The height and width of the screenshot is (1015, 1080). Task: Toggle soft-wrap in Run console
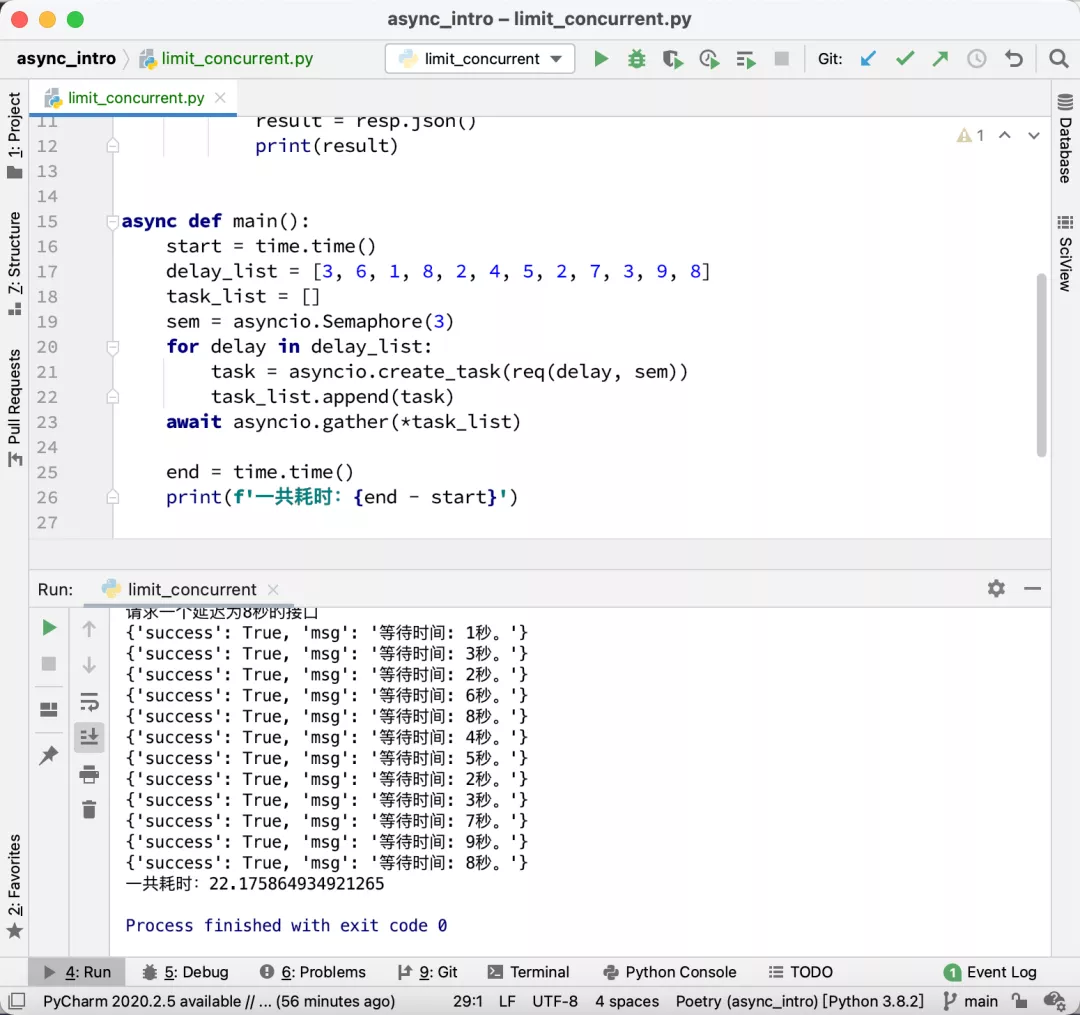[x=89, y=701]
